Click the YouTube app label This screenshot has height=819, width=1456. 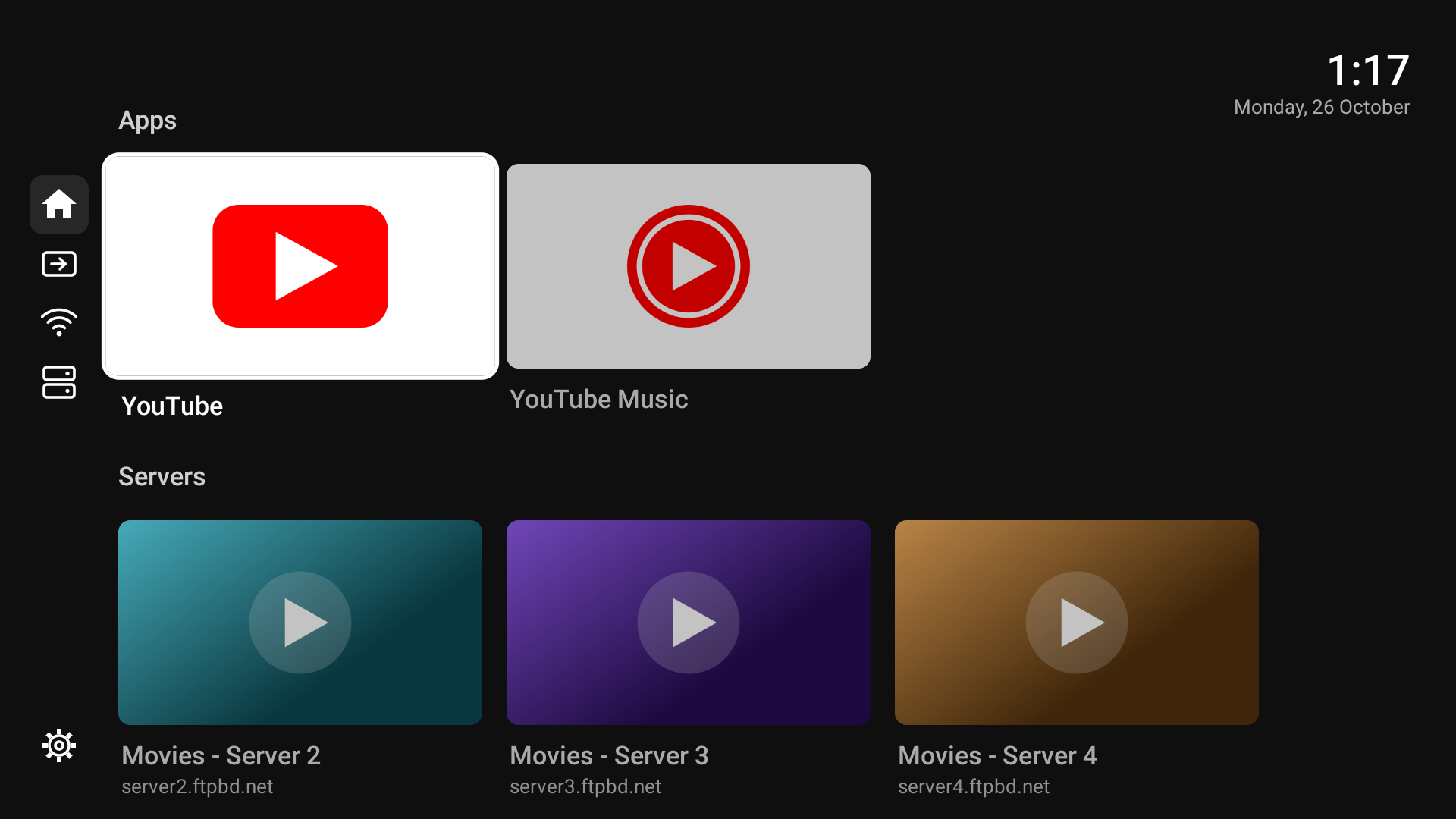172,406
